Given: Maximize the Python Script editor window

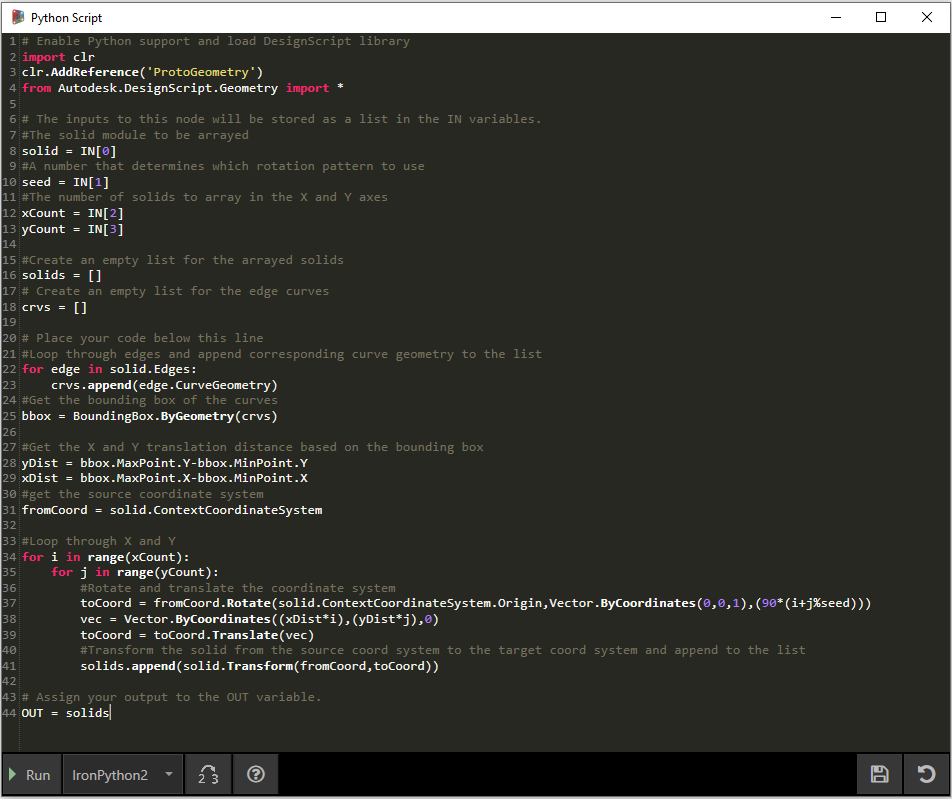Looking at the screenshot, I should (881, 17).
